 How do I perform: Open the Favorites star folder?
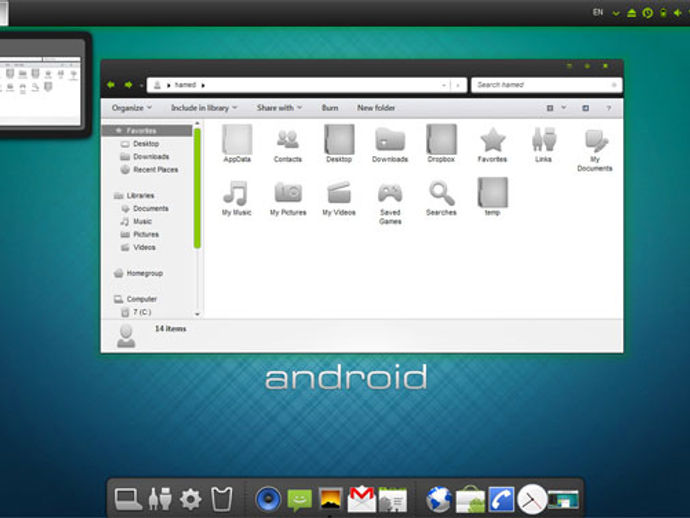(x=492, y=144)
